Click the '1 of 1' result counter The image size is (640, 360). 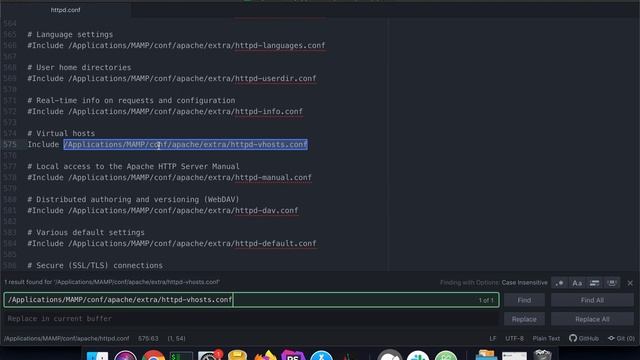click(486, 300)
